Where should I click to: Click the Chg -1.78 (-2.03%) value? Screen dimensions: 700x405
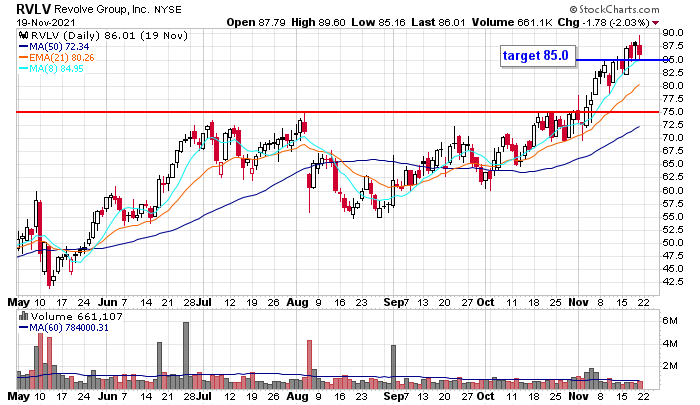point(604,22)
